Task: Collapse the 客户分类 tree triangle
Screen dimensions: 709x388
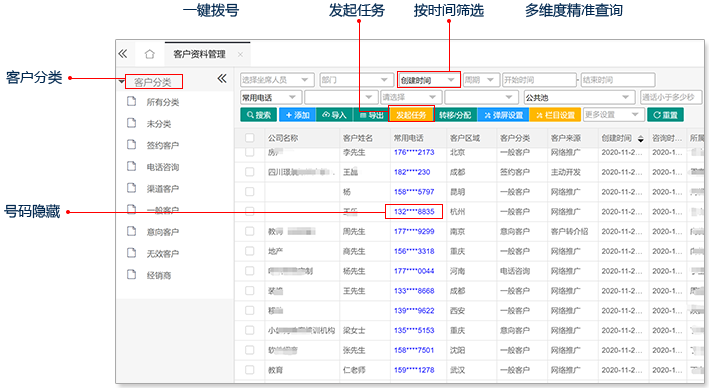Action: coord(122,82)
